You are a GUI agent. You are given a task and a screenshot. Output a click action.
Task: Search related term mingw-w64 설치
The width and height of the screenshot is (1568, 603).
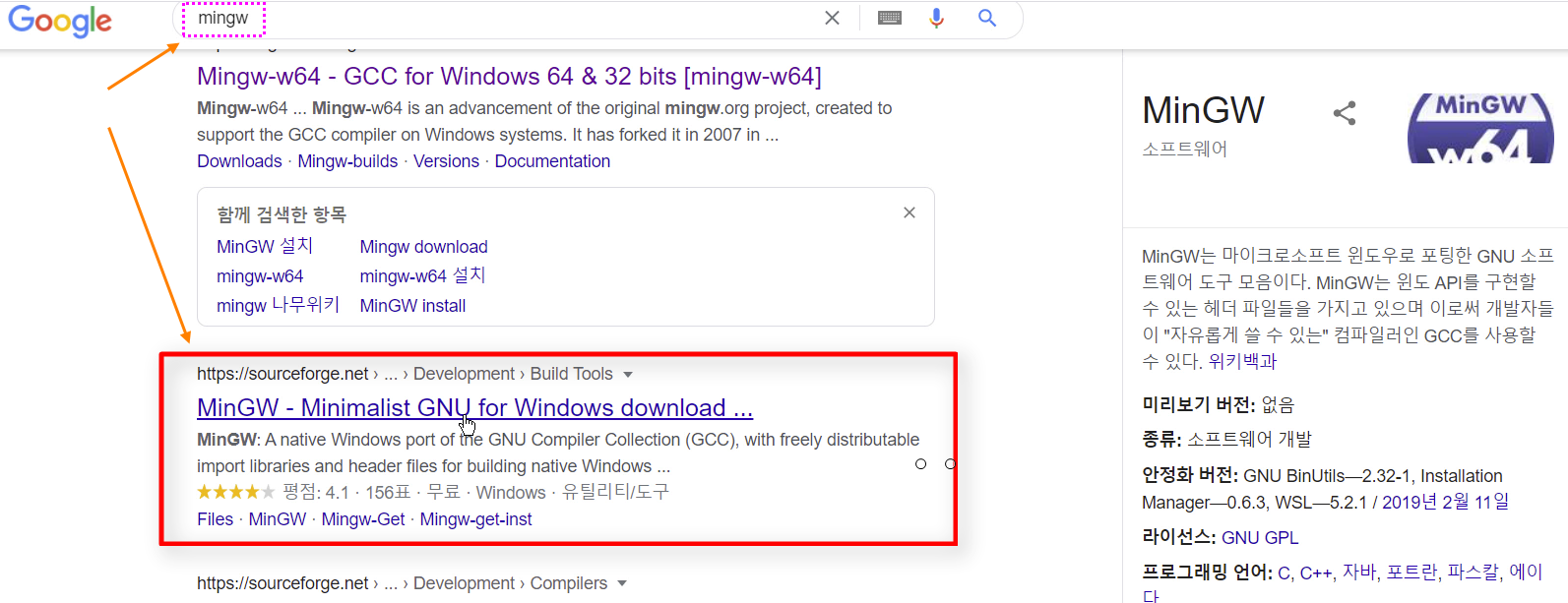pyautogui.click(x=422, y=275)
